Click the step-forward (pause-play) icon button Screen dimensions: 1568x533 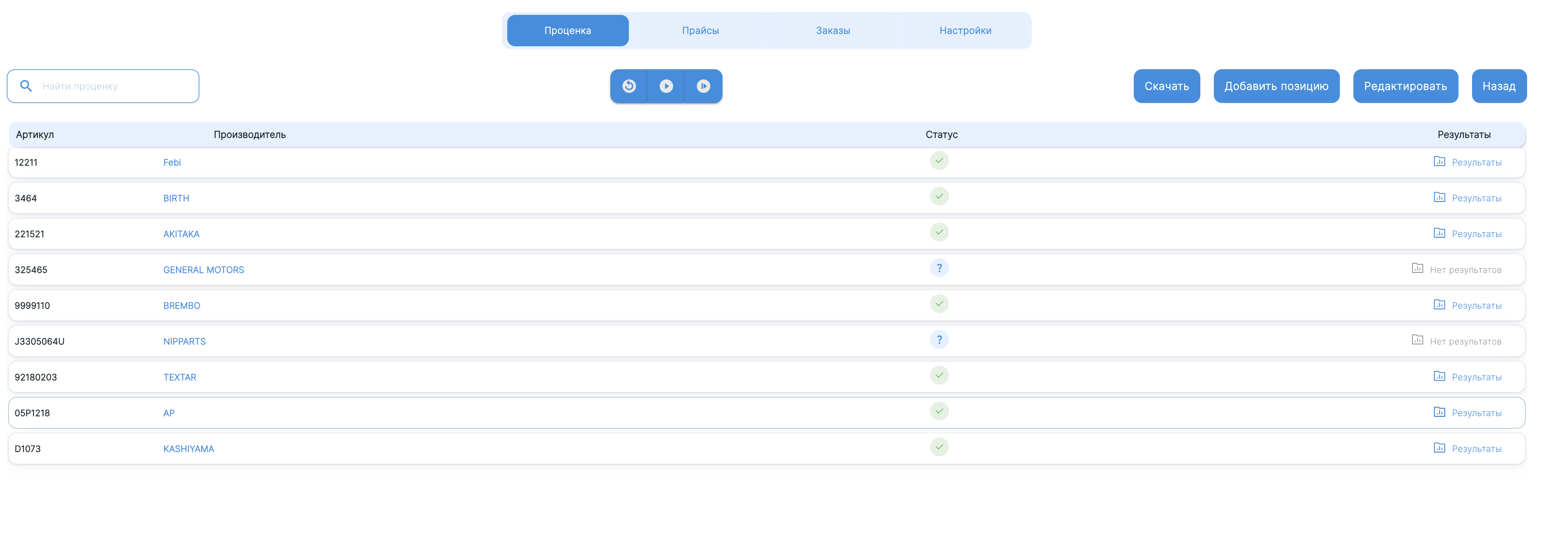click(703, 86)
